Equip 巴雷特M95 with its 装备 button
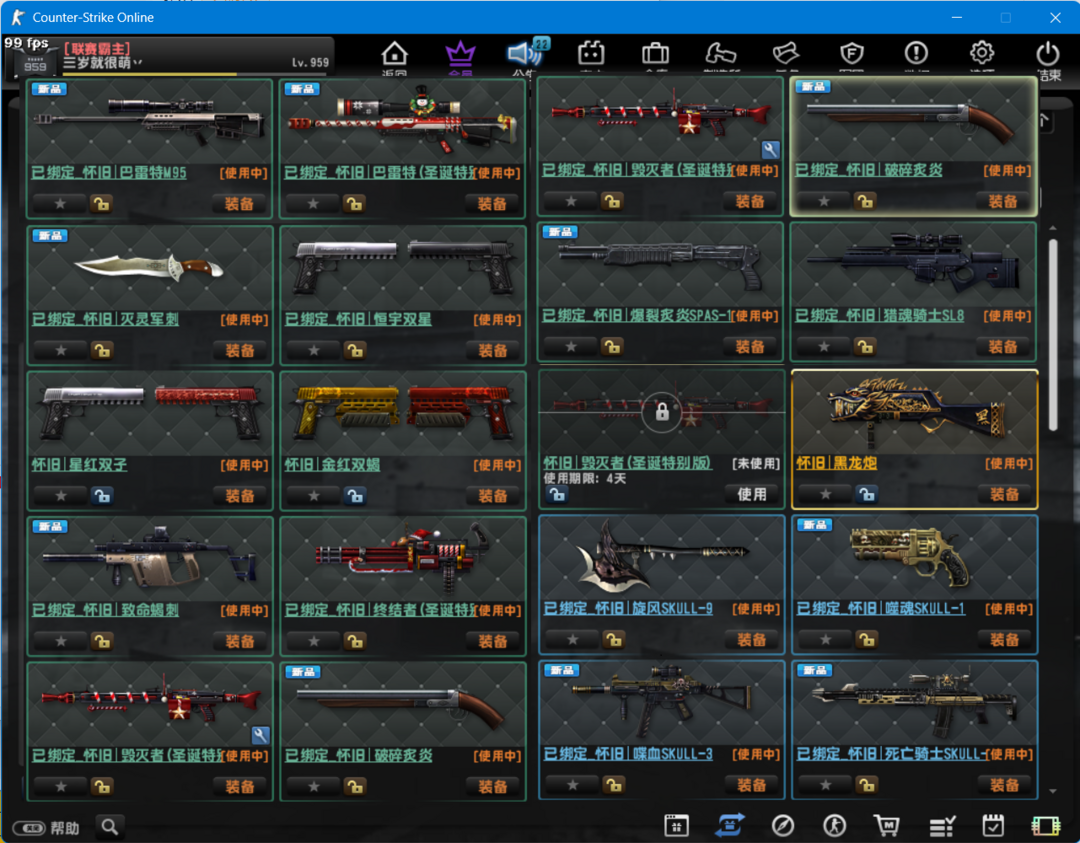Screen dimensions: 1080x843 click(239, 204)
